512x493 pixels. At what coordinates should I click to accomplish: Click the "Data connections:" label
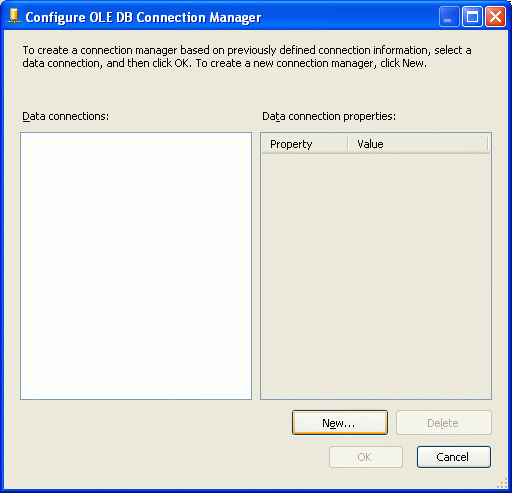66,116
